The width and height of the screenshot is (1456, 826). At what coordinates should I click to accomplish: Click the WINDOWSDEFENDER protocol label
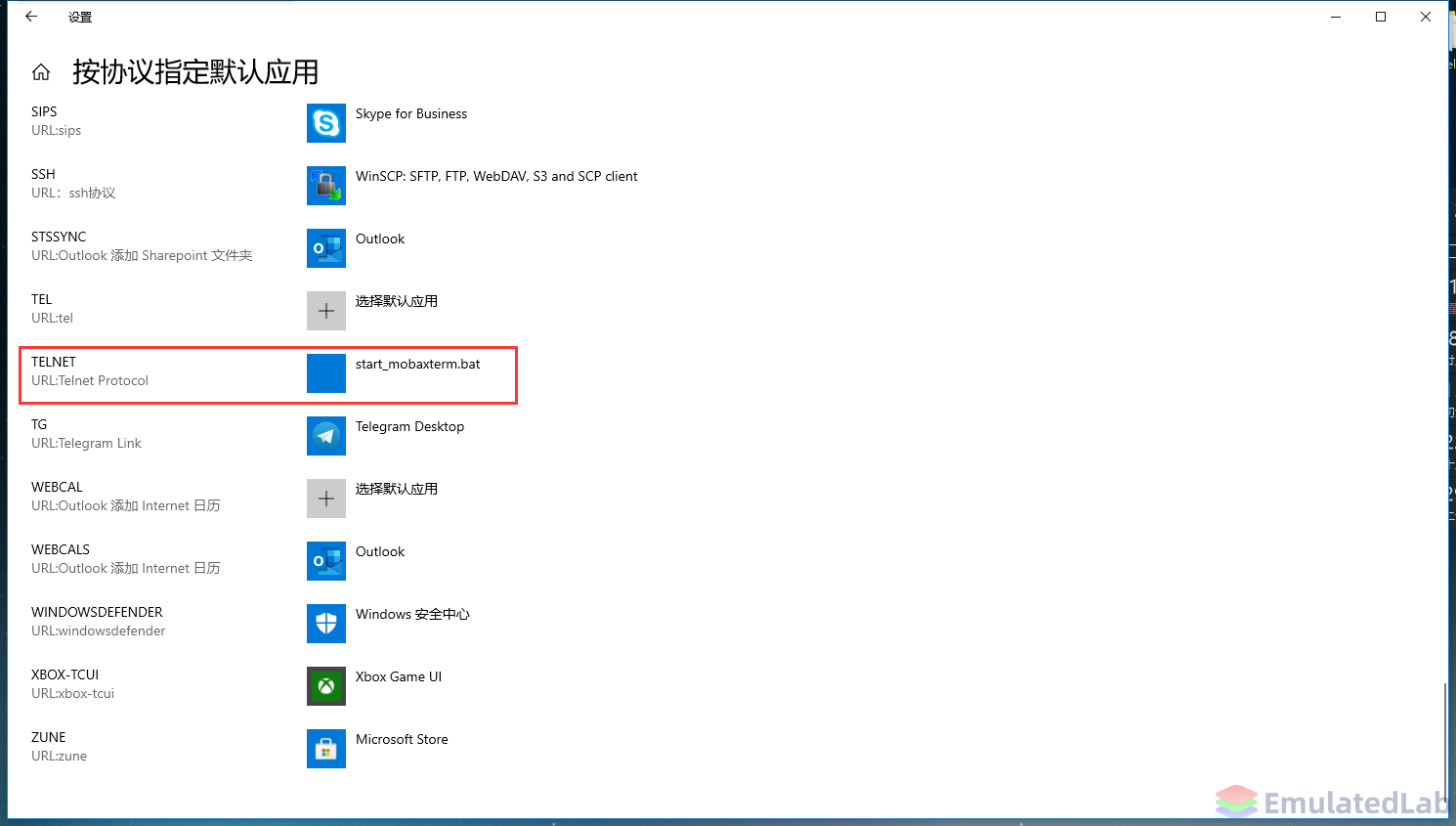pos(97,612)
